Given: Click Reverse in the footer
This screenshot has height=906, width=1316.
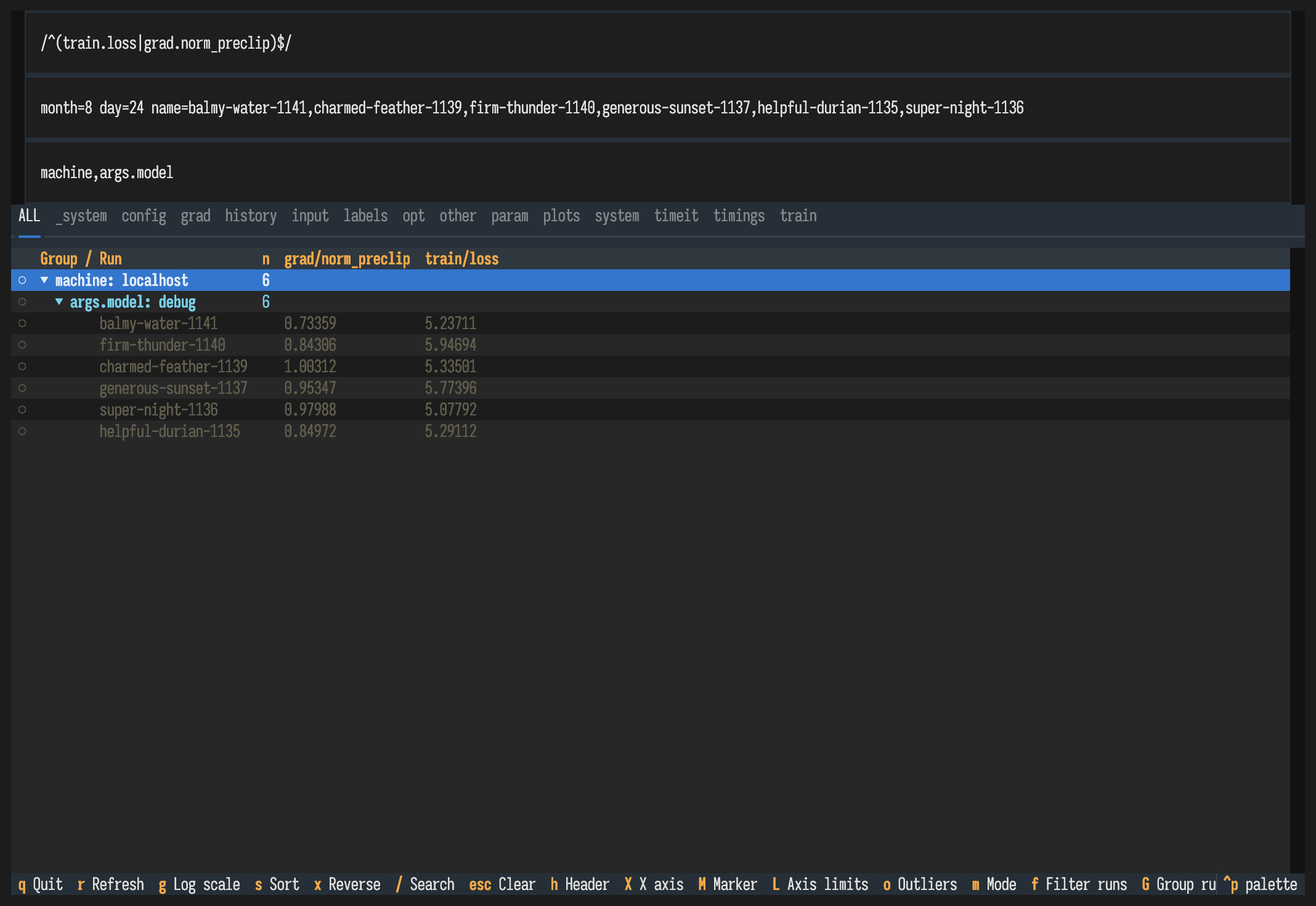Looking at the screenshot, I should point(347,884).
